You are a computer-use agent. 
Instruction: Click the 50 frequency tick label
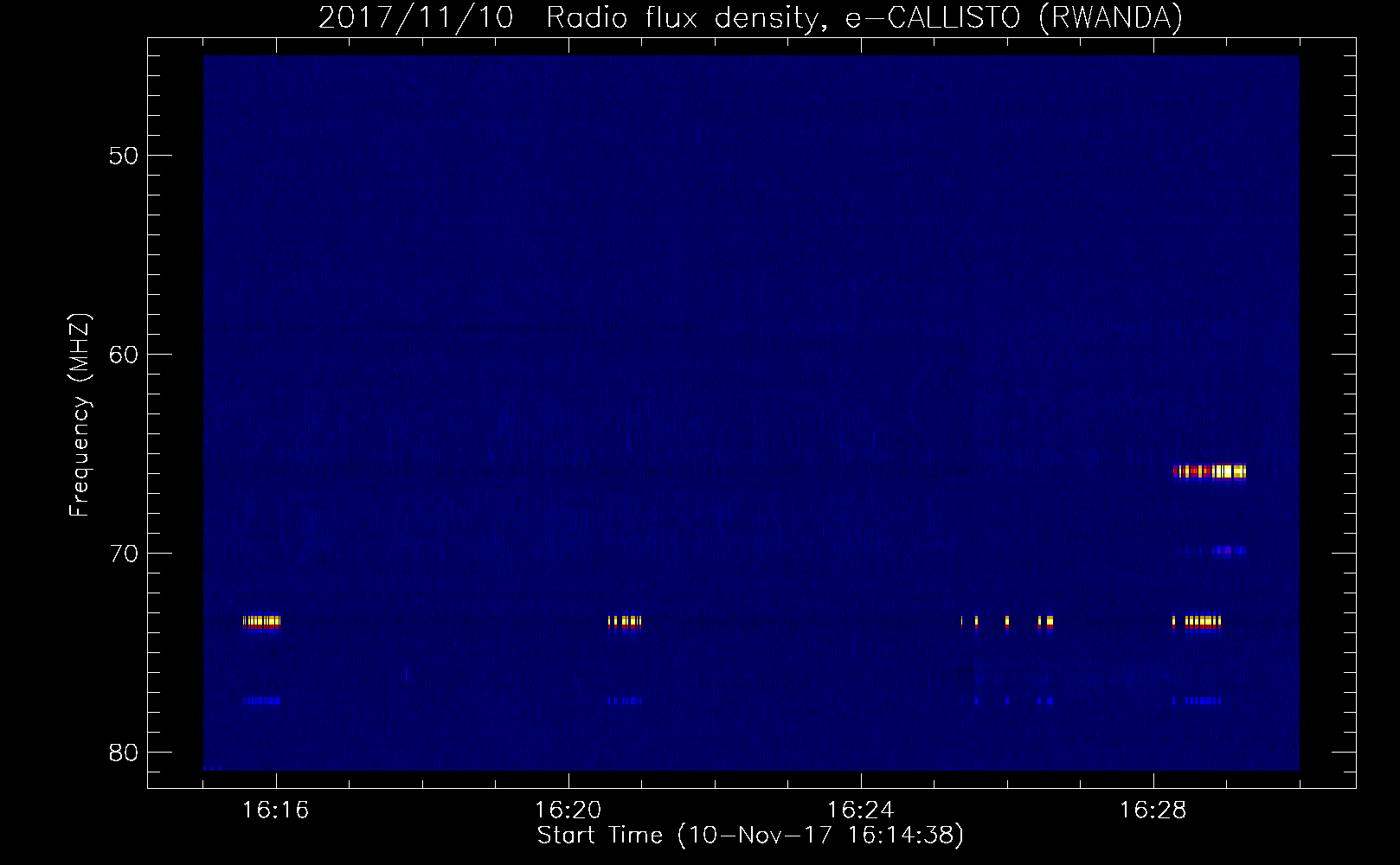coord(123,156)
